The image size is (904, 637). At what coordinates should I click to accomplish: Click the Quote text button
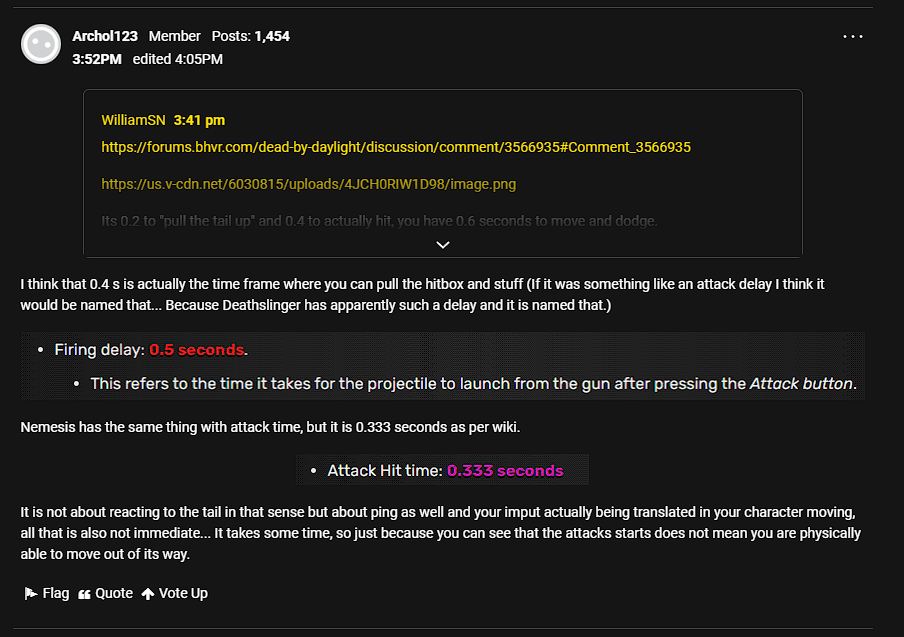pos(114,593)
